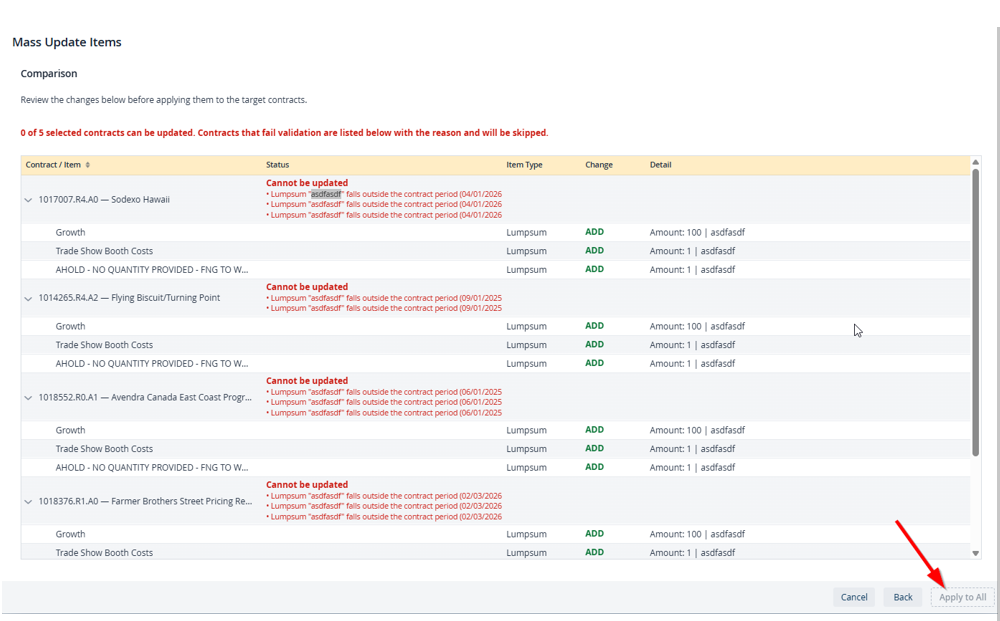Select Growth row under Farmer Brothers Street Pricing
Image resolution: width=1000 pixels, height=621 pixels.
(x=496, y=534)
